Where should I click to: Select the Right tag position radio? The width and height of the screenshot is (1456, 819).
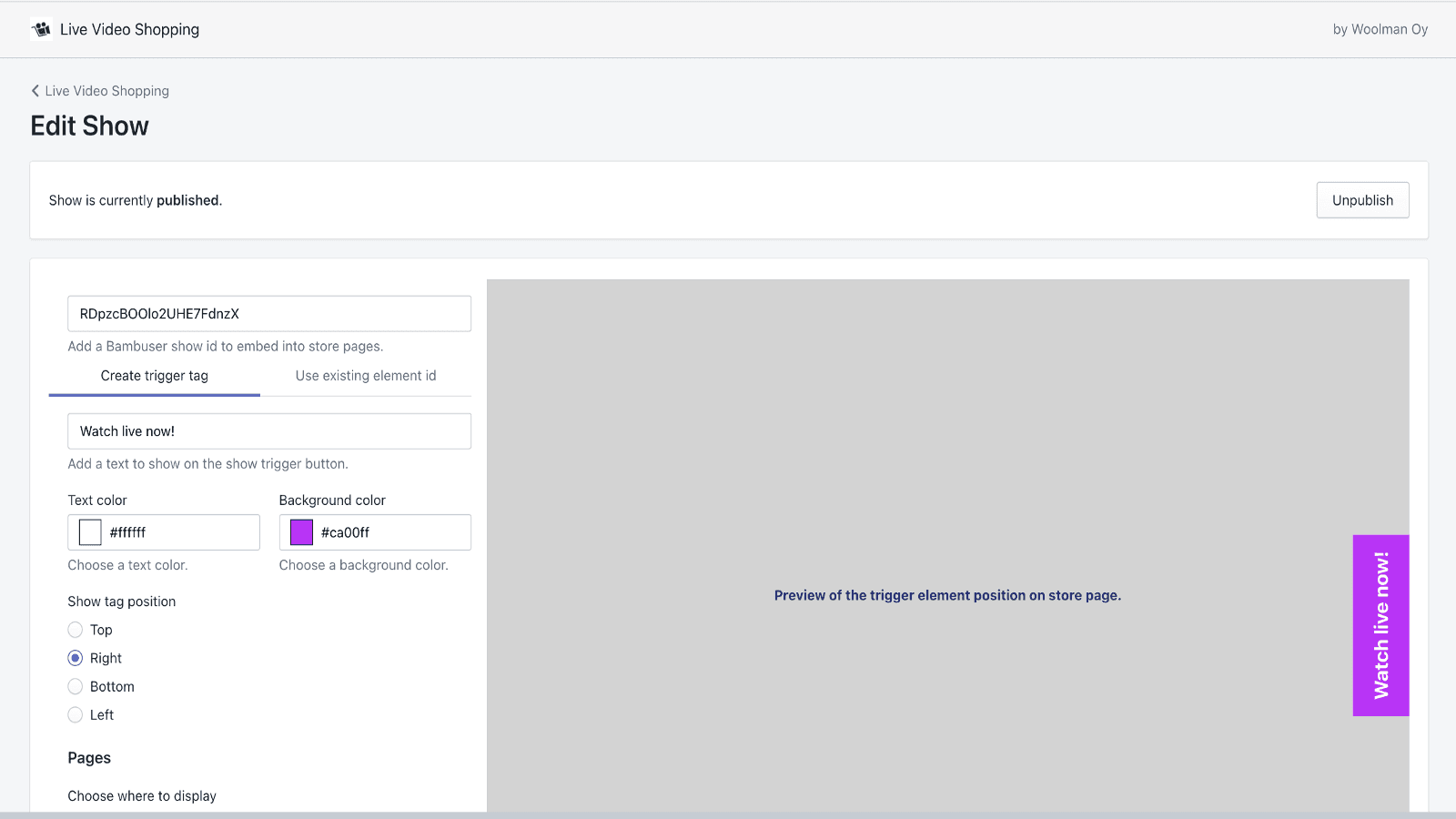(76, 658)
